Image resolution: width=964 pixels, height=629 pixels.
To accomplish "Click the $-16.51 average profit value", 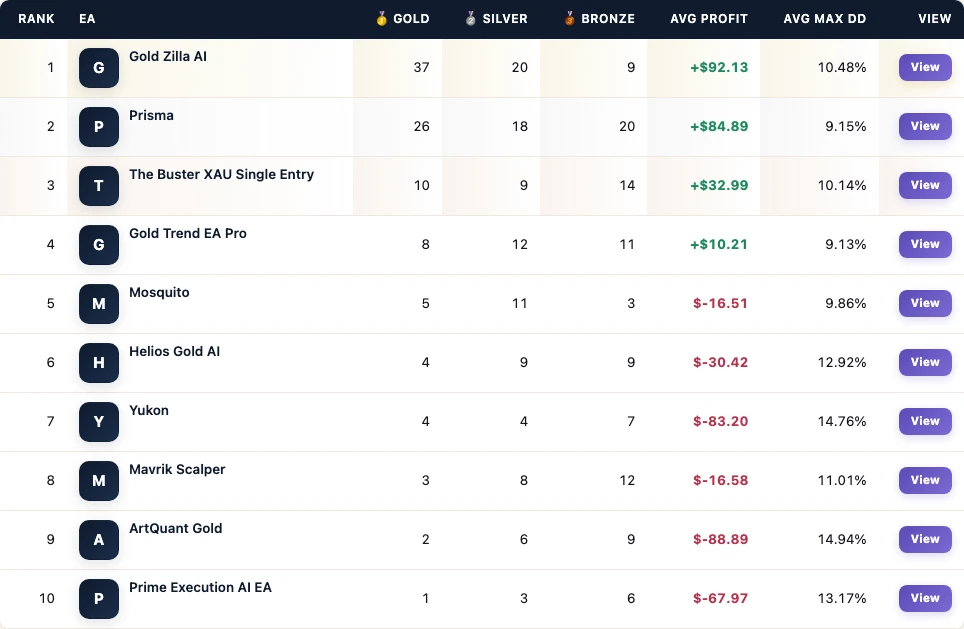I will pyautogui.click(x=721, y=304).
